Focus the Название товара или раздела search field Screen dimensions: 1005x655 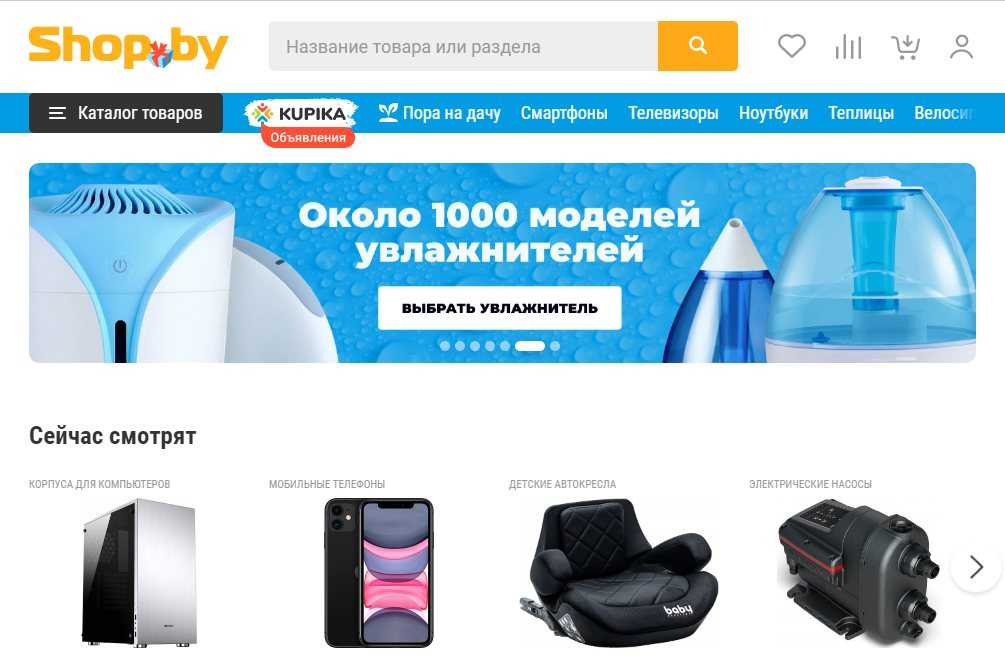click(463, 46)
